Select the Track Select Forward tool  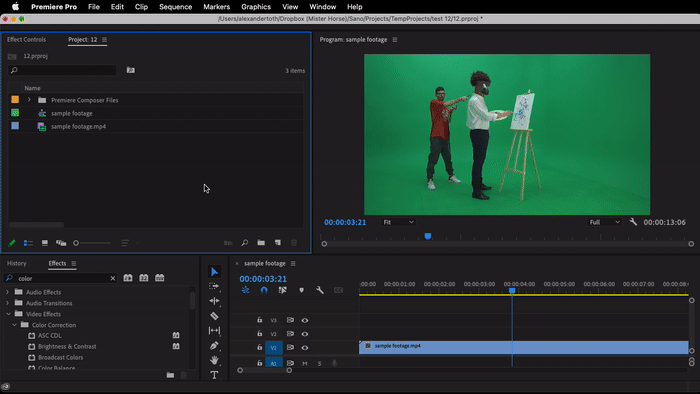[x=214, y=286]
